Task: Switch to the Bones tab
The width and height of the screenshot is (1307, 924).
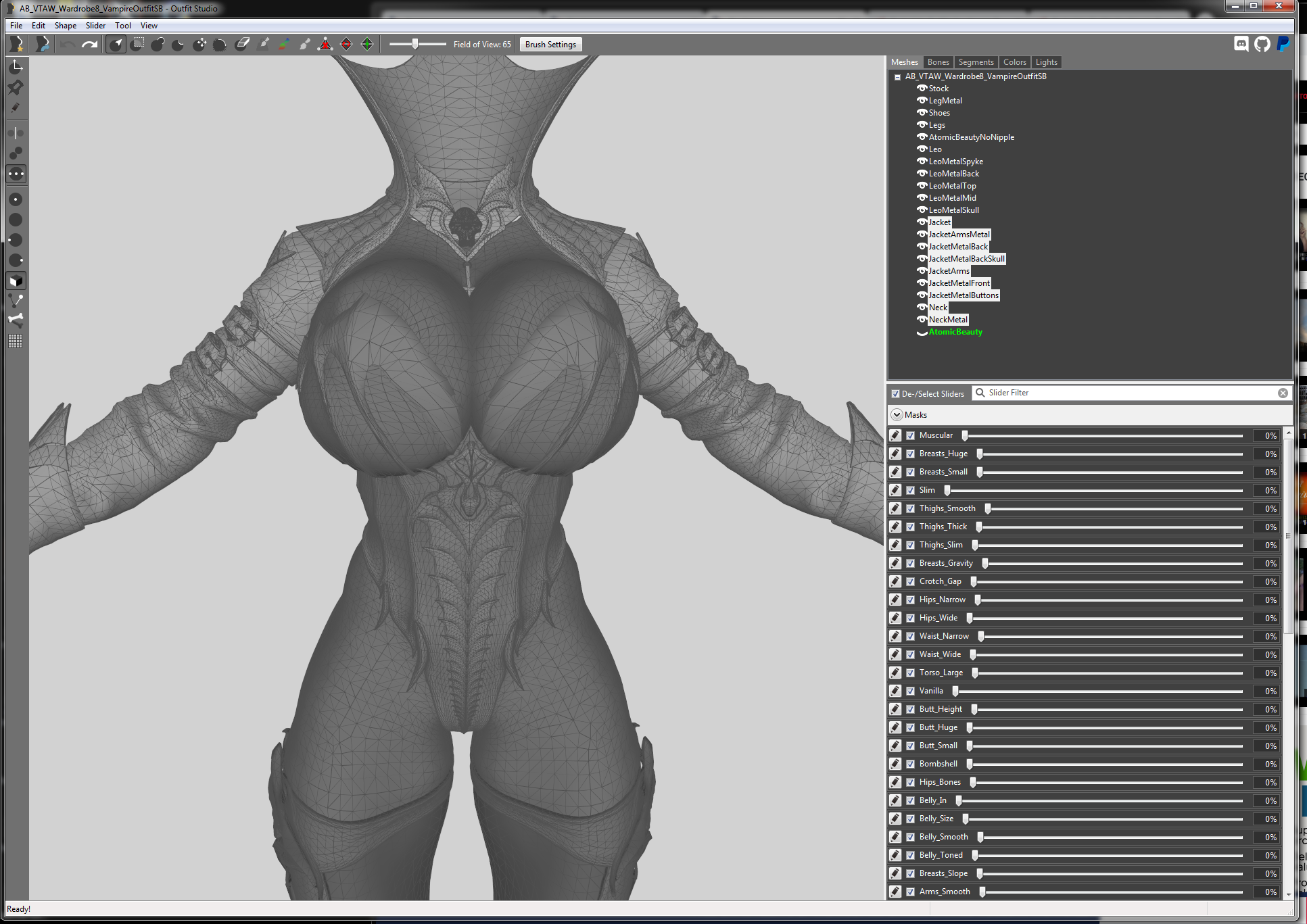Action: tap(938, 62)
